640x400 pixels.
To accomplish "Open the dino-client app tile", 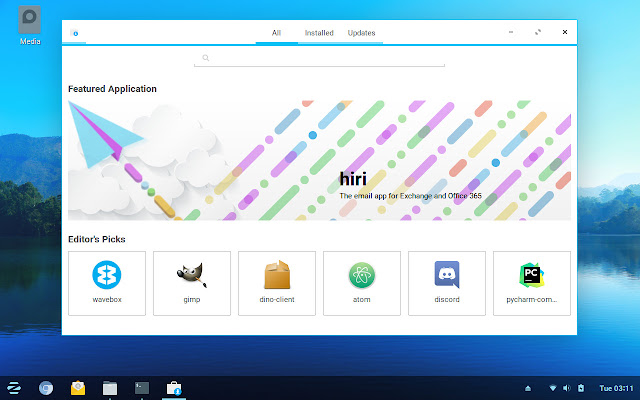I will point(277,283).
